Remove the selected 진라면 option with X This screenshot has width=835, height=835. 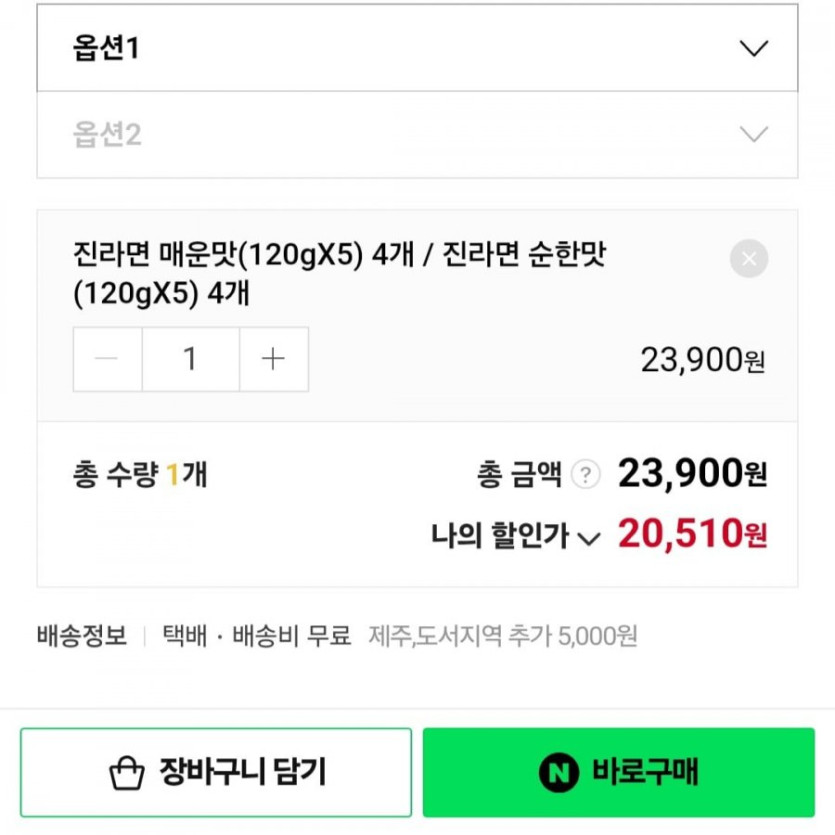tap(749, 260)
